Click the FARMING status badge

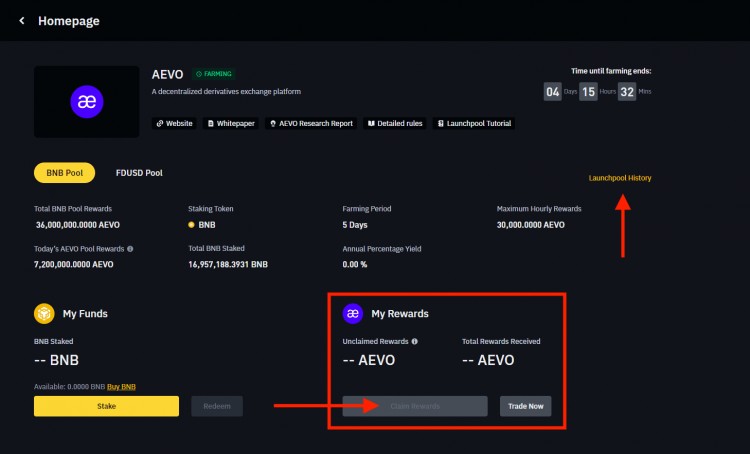pos(214,74)
